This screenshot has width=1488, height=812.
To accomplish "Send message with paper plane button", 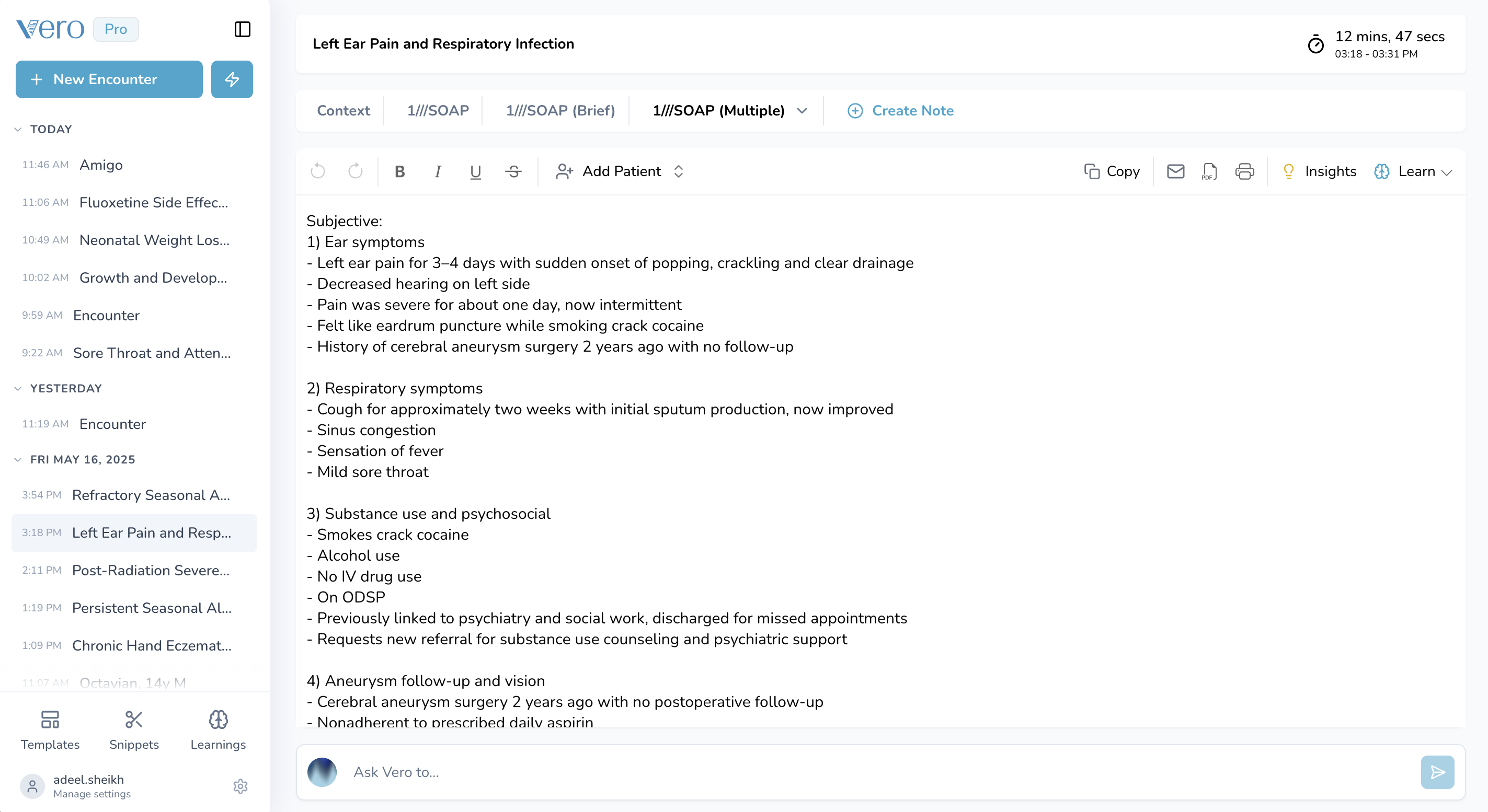I will point(1437,772).
